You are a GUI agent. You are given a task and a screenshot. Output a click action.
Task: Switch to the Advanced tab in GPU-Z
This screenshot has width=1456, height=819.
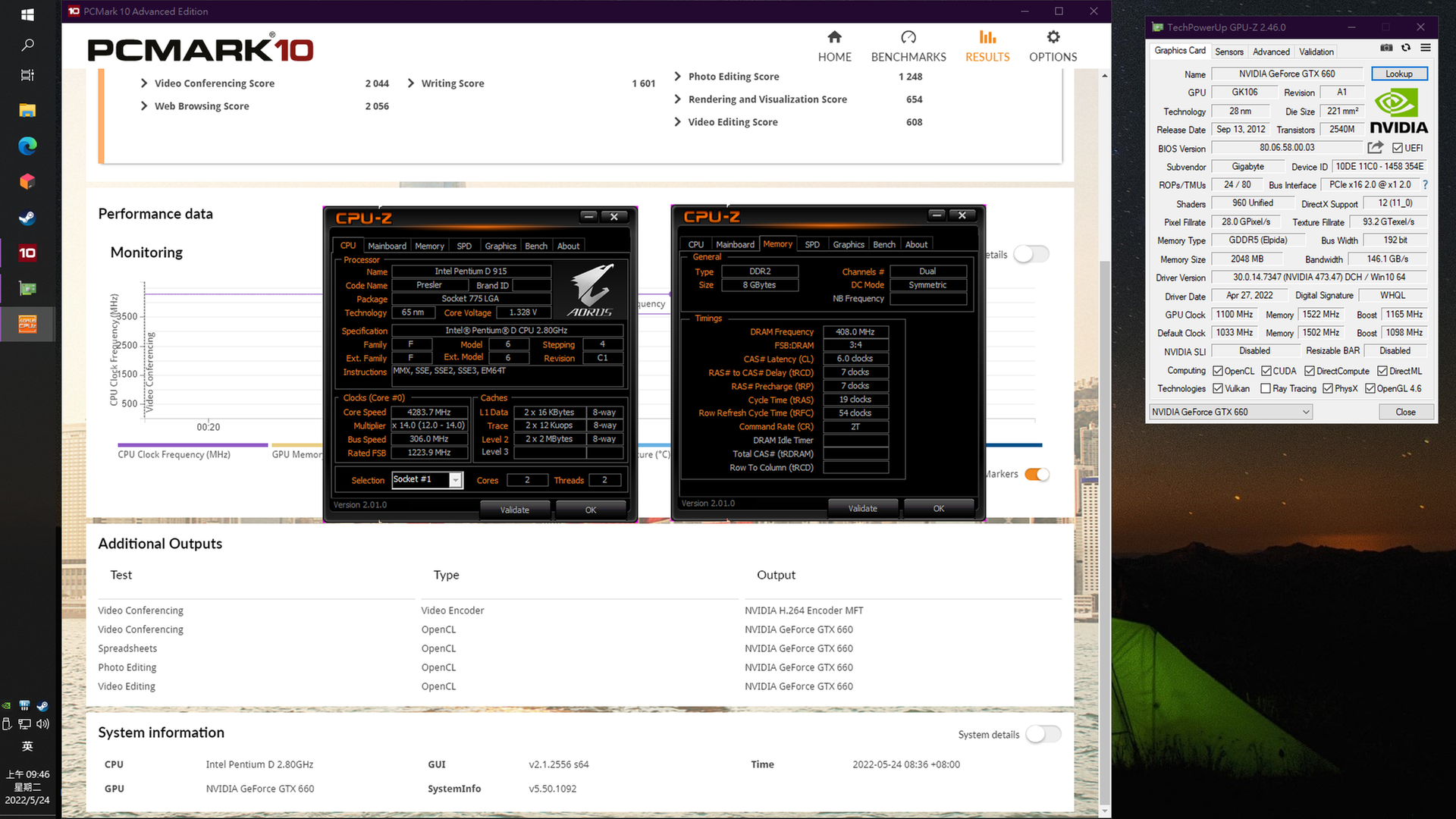1271,52
